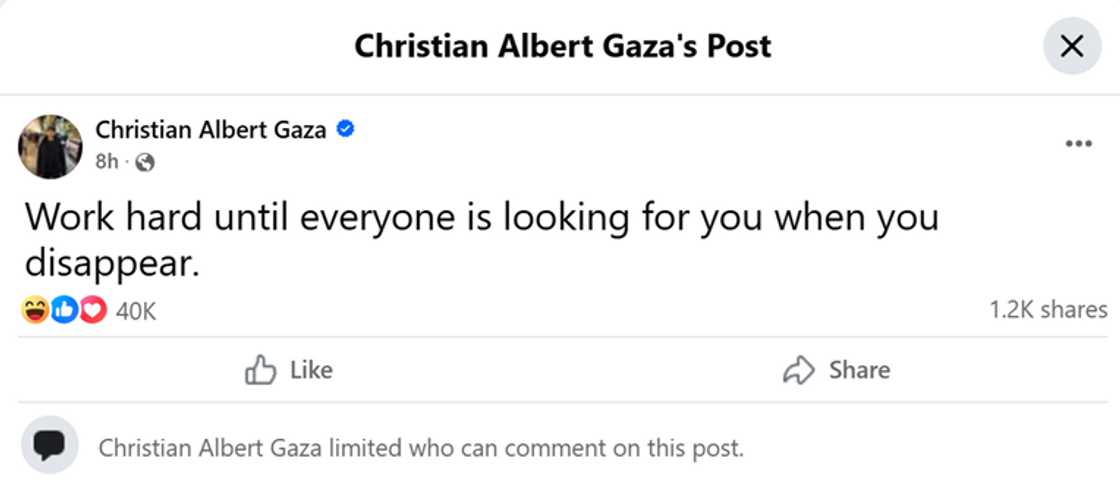Click the limited comments notice text
The image size is (1120, 500).
click(x=421, y=448)
